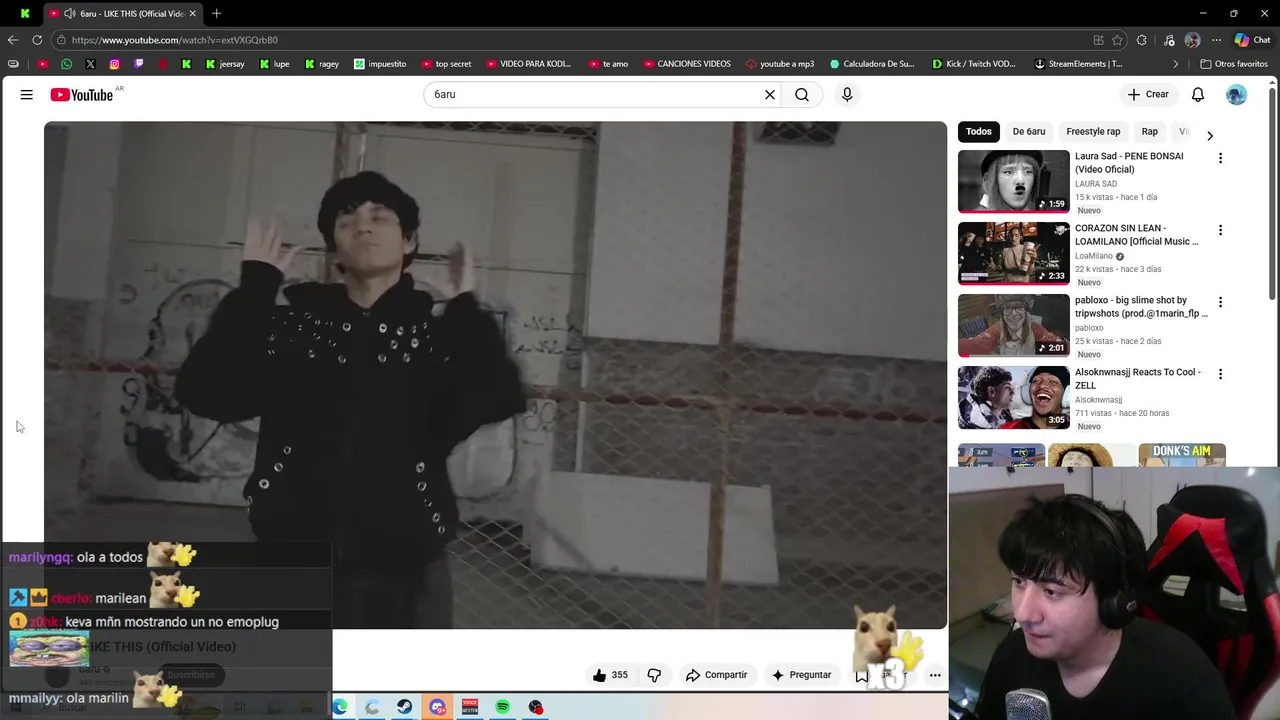Clear the search box with the X
This screenshot has height=720, width=1280.
770,94
